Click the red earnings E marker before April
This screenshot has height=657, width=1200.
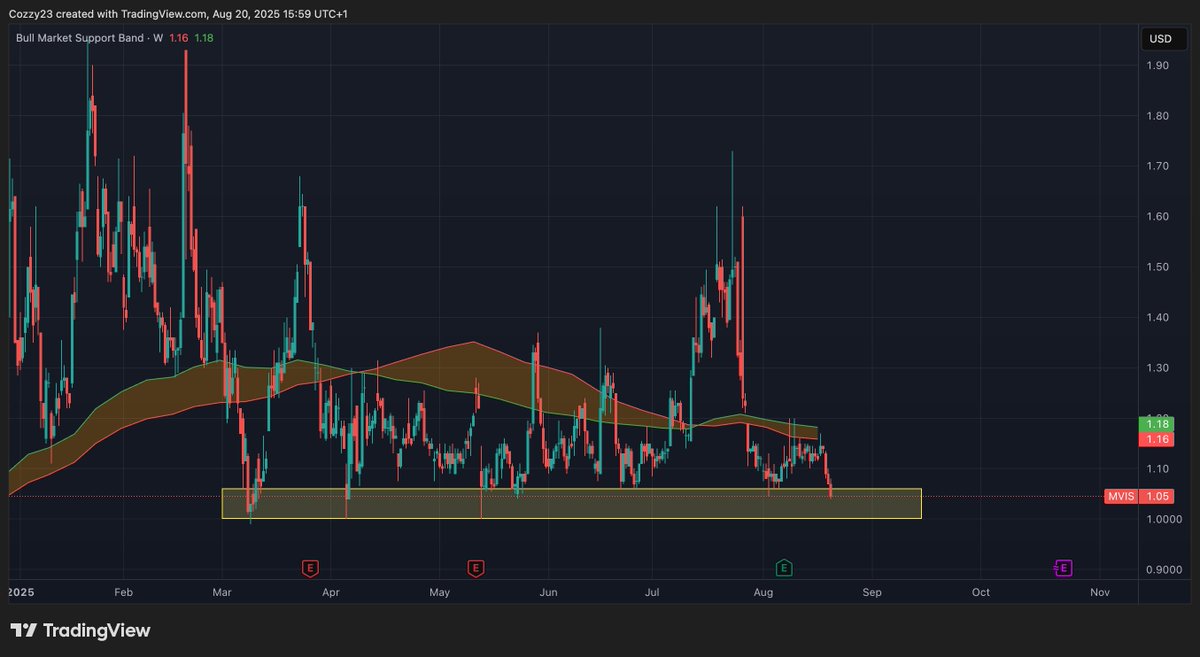pos(311,568)
